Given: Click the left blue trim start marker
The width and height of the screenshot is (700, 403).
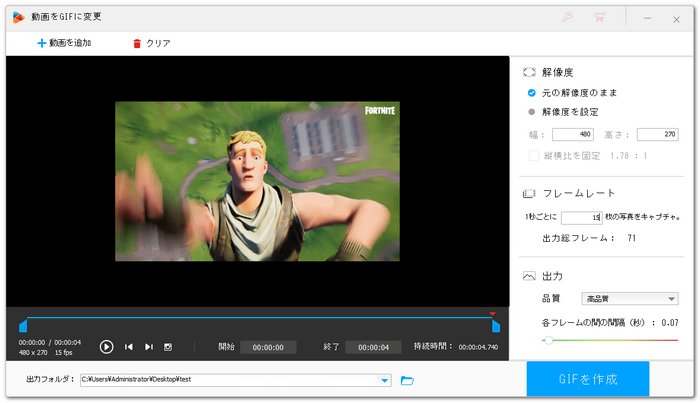Looking at the screenshot, I should [23, 326].
